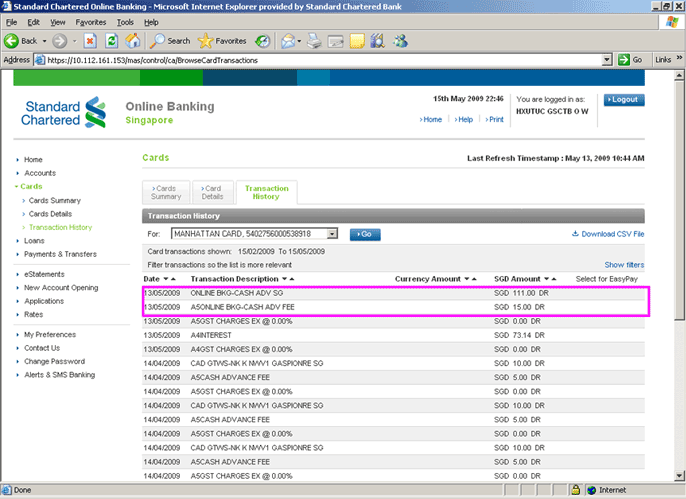Open the Mail button dropdown arrow
Viewport: 686px width, 499px height.
click(x=299, y=41)
